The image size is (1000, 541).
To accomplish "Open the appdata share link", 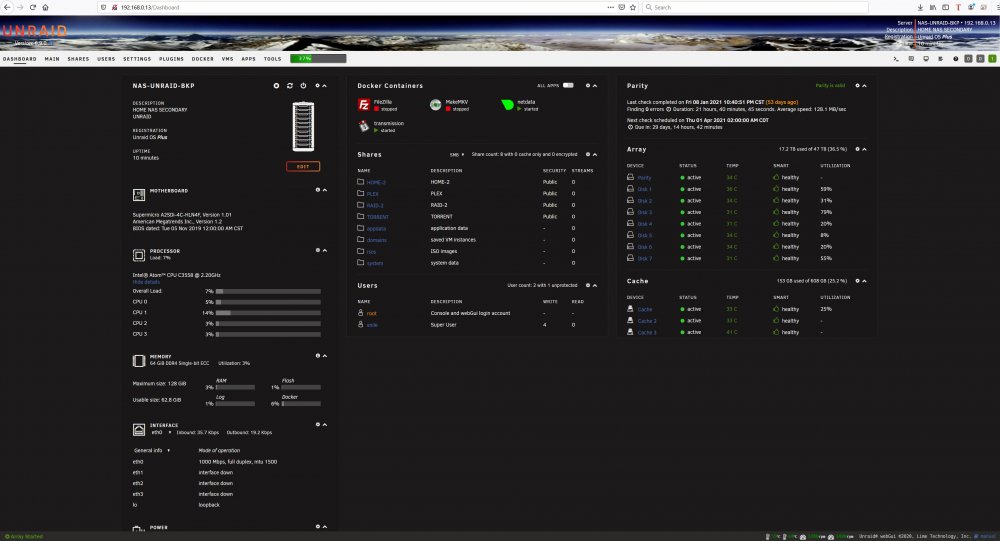I will coord(376,228).
